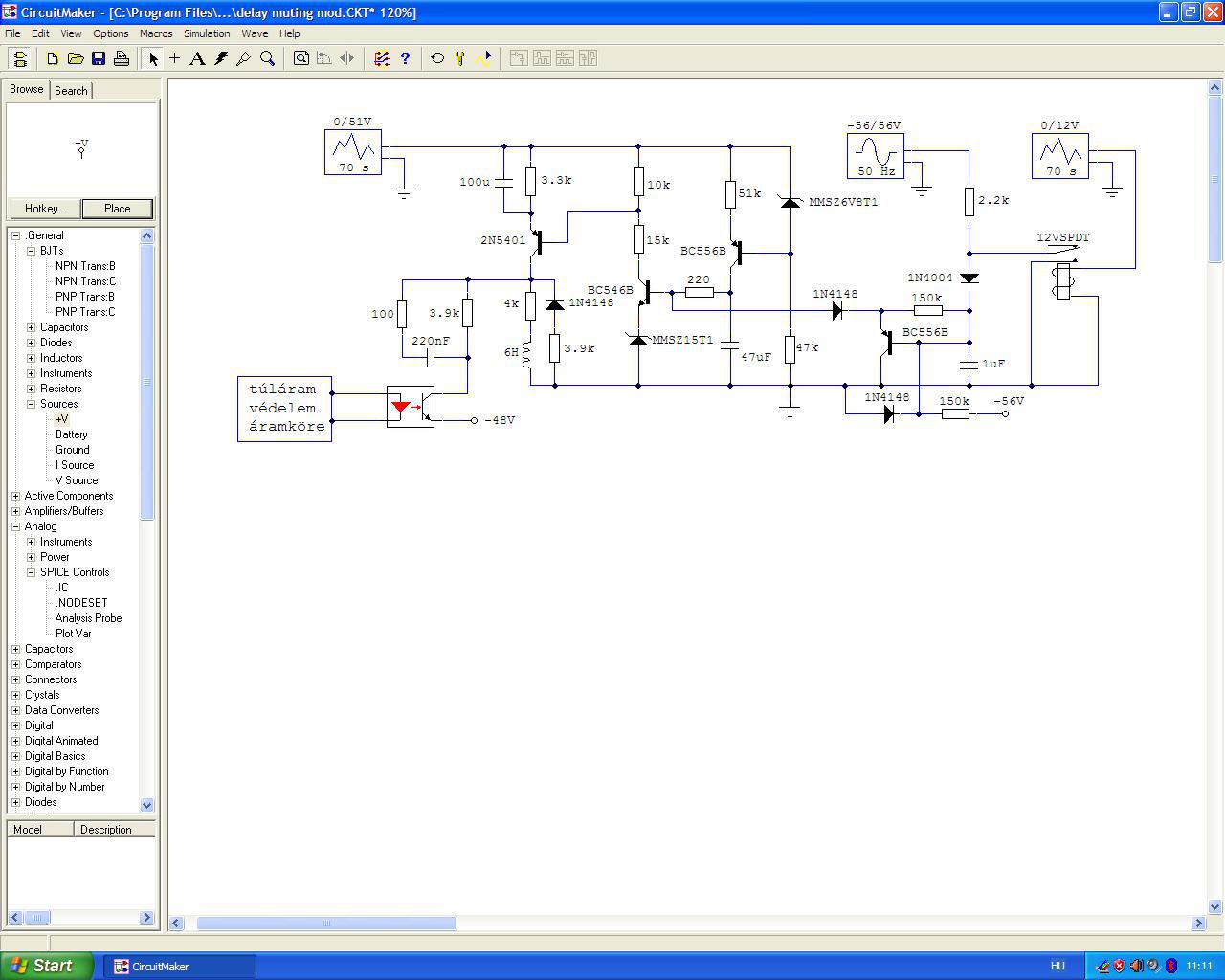Collapse the SPICE Controls node
The height and width of the screenshot is (980, 1225).
coord(31,572)
